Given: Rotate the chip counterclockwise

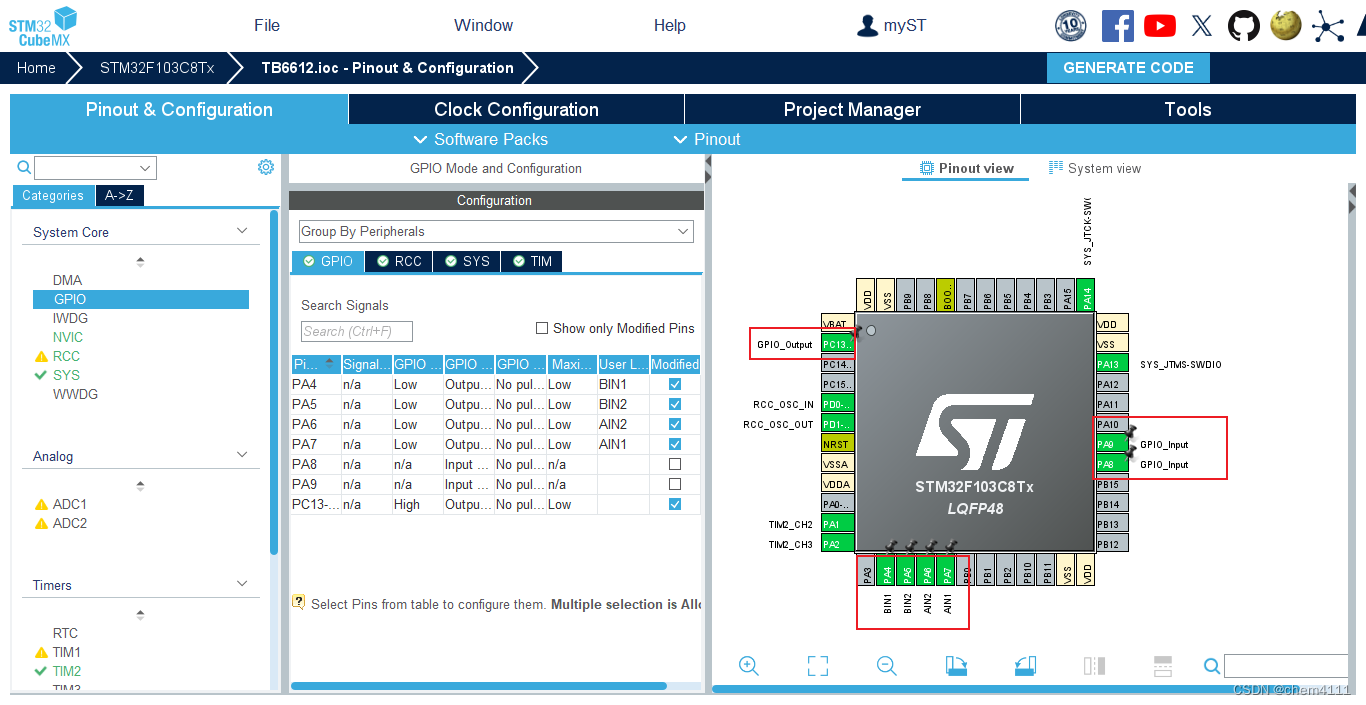Looking at the screenshot, I should point(1024,665).
